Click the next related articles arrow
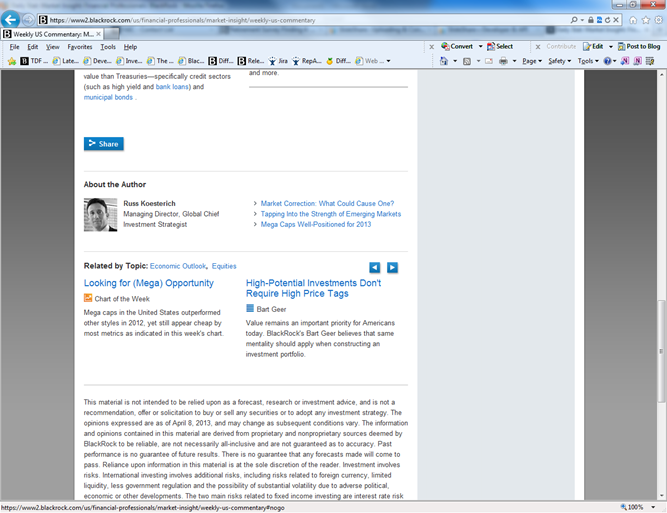Viewport: 667px width, 513px height. [392, 268]
